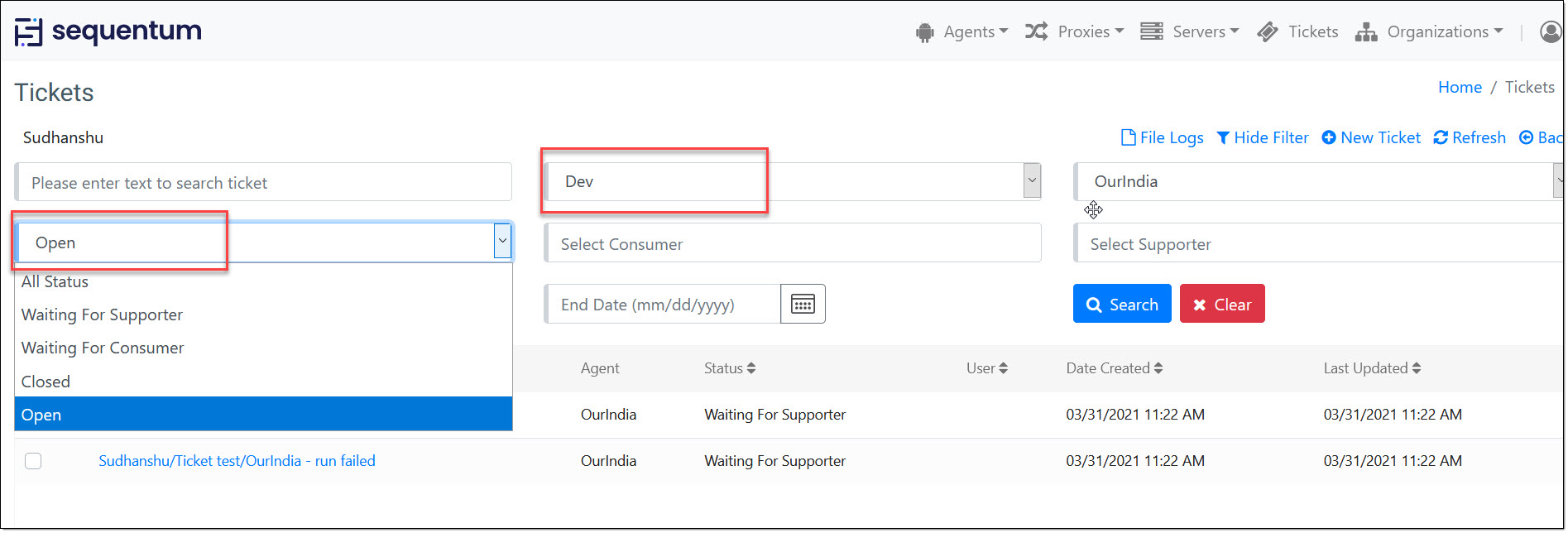1568x533 pixels.
Task: Open the Dev environment dropdown
Action: click(x=792, y=181)
